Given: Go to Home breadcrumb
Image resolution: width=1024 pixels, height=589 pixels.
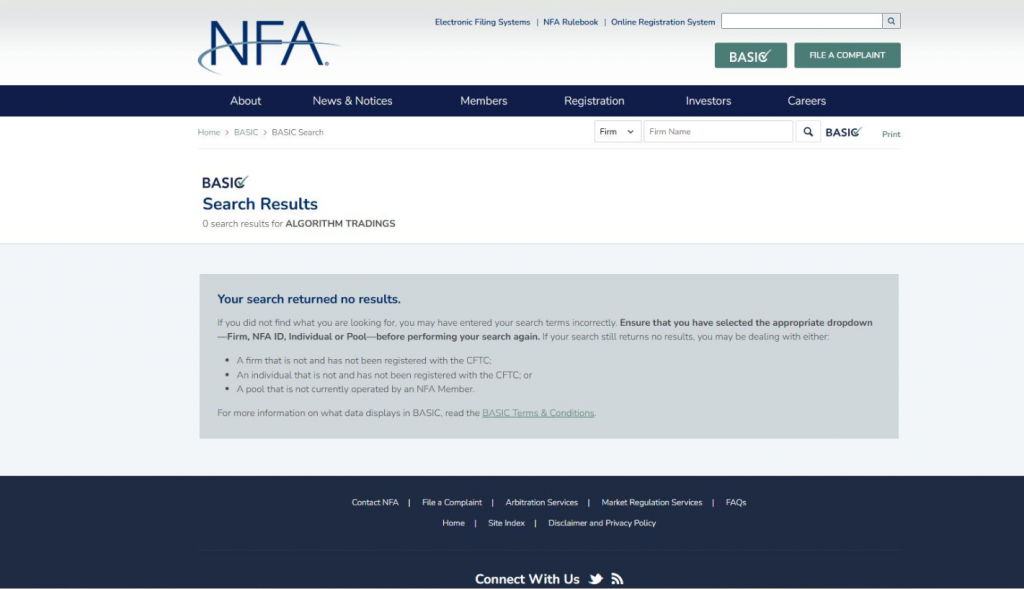Looking at the screenshot, I should click(x=208, y=133).
